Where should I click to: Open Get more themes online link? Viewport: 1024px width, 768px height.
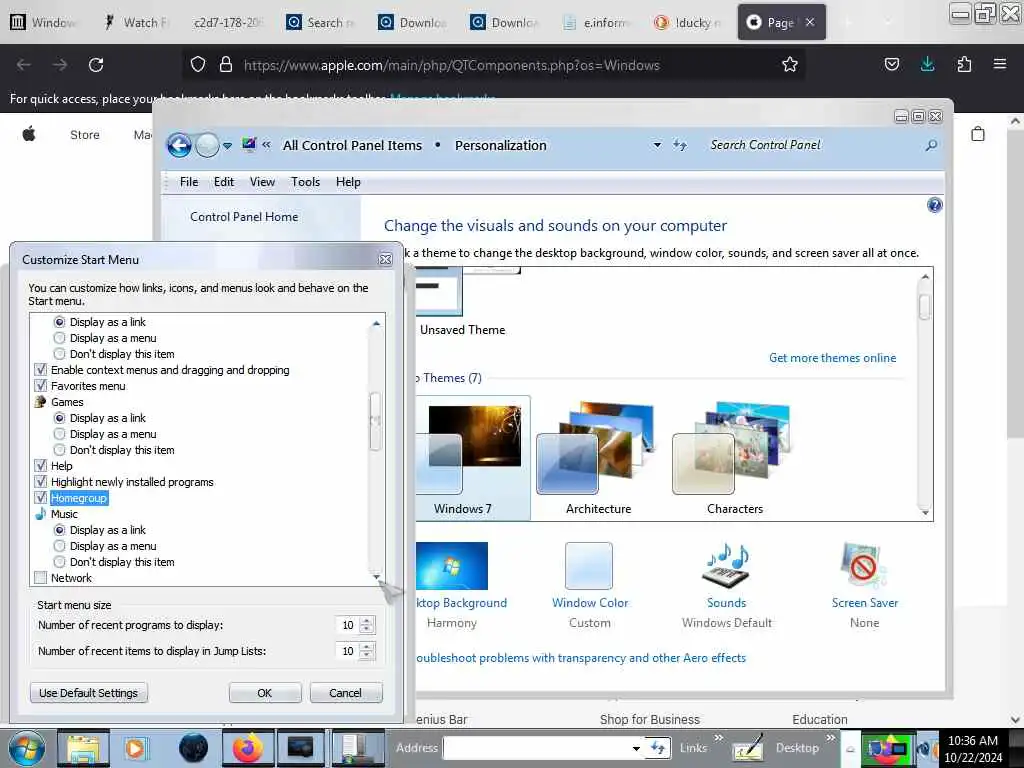832,358
